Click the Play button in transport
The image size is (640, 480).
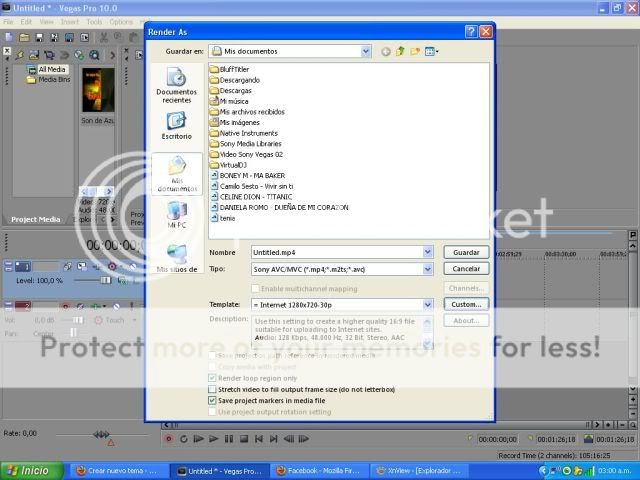213,439
